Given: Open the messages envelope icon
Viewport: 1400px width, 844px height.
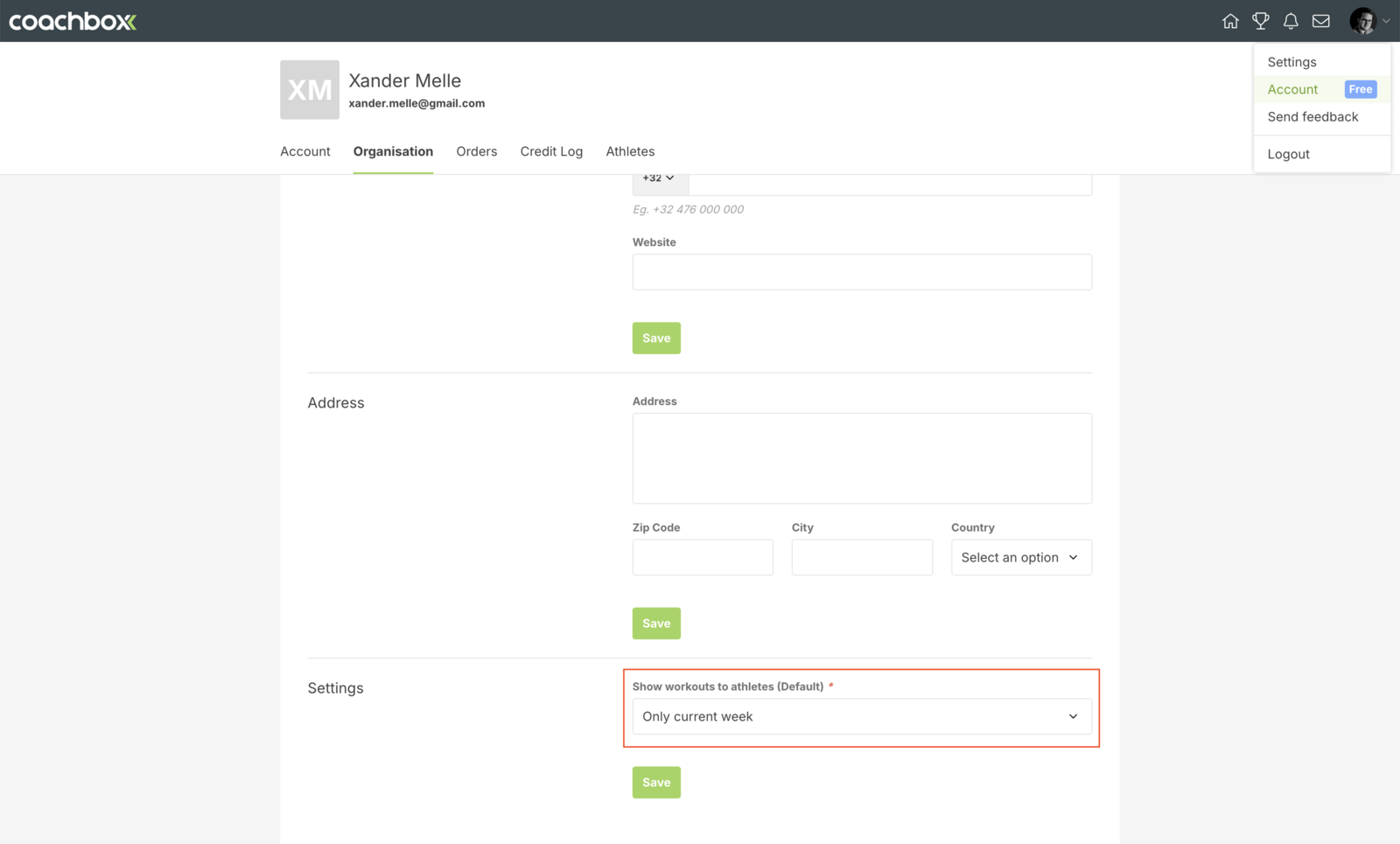Looking at the screenshot, I should [1320, 21].
